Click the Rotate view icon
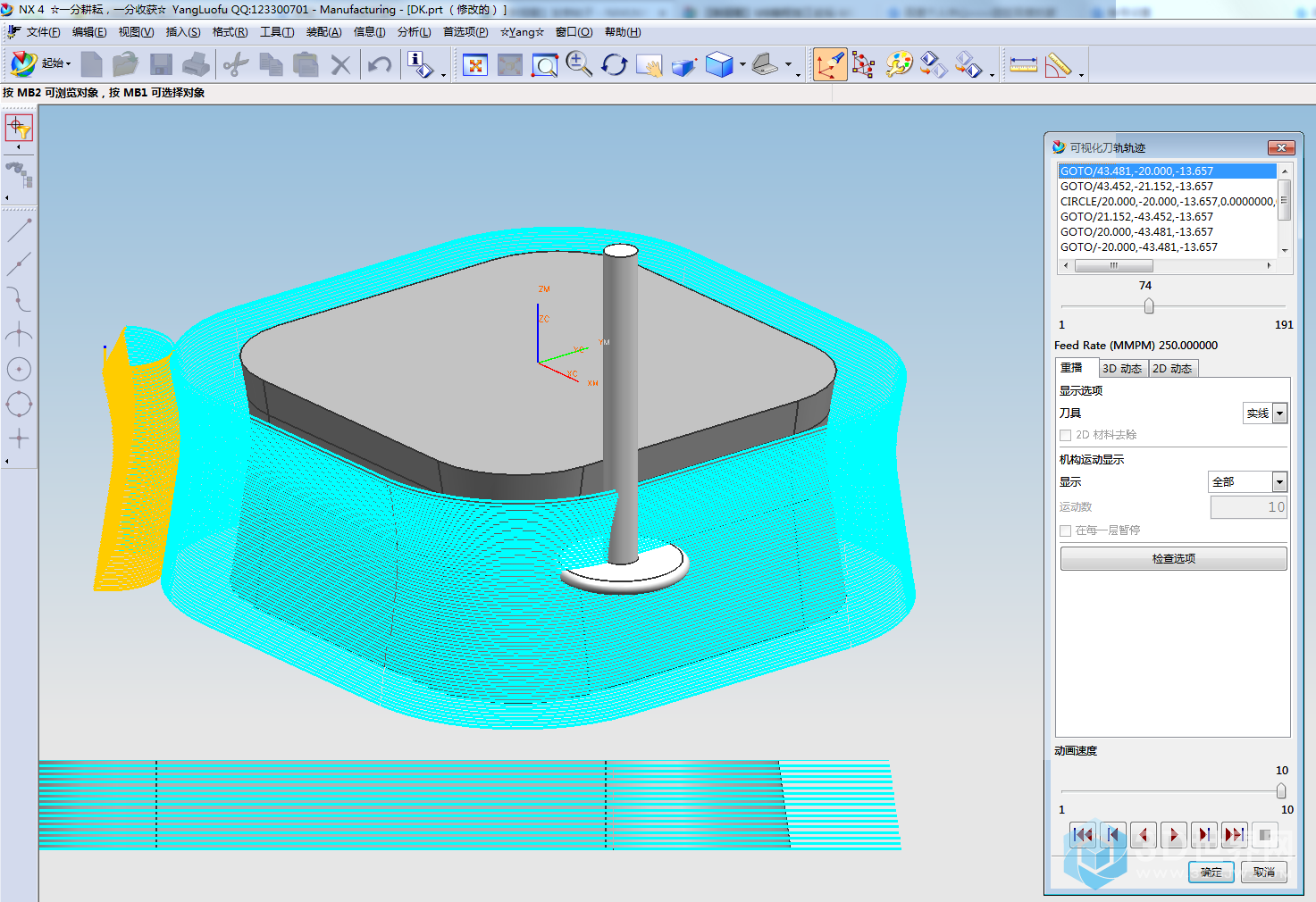The height and width of the screenshot is (902, 1316). (x=614, y=65)
